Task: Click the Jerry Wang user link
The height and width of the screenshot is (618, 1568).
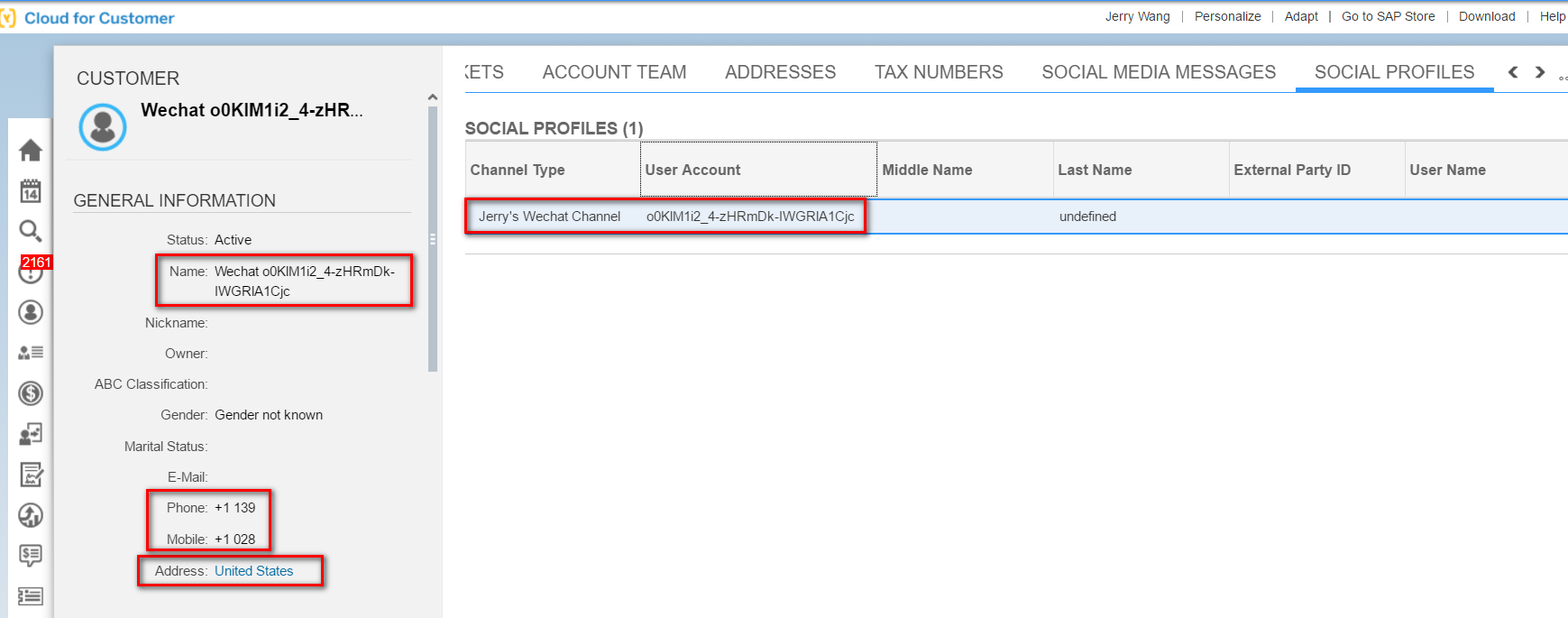Action: pyautogui.click(x=1137, y=16)
